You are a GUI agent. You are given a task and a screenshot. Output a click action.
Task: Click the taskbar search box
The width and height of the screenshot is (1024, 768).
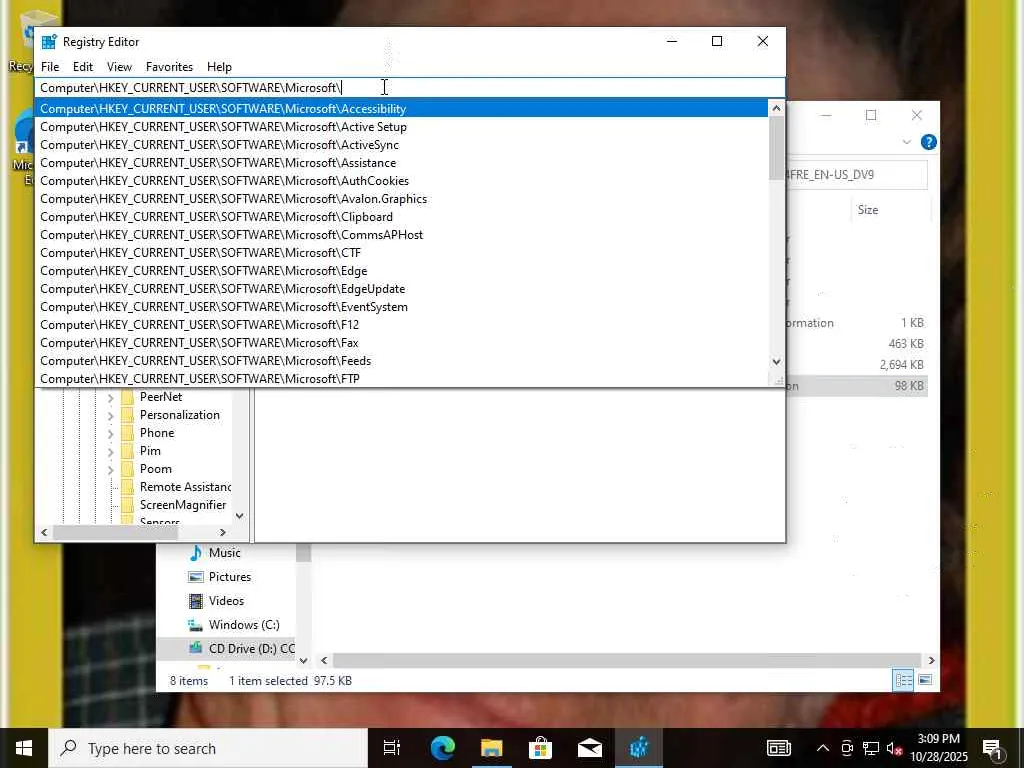(x=208, y=748)
